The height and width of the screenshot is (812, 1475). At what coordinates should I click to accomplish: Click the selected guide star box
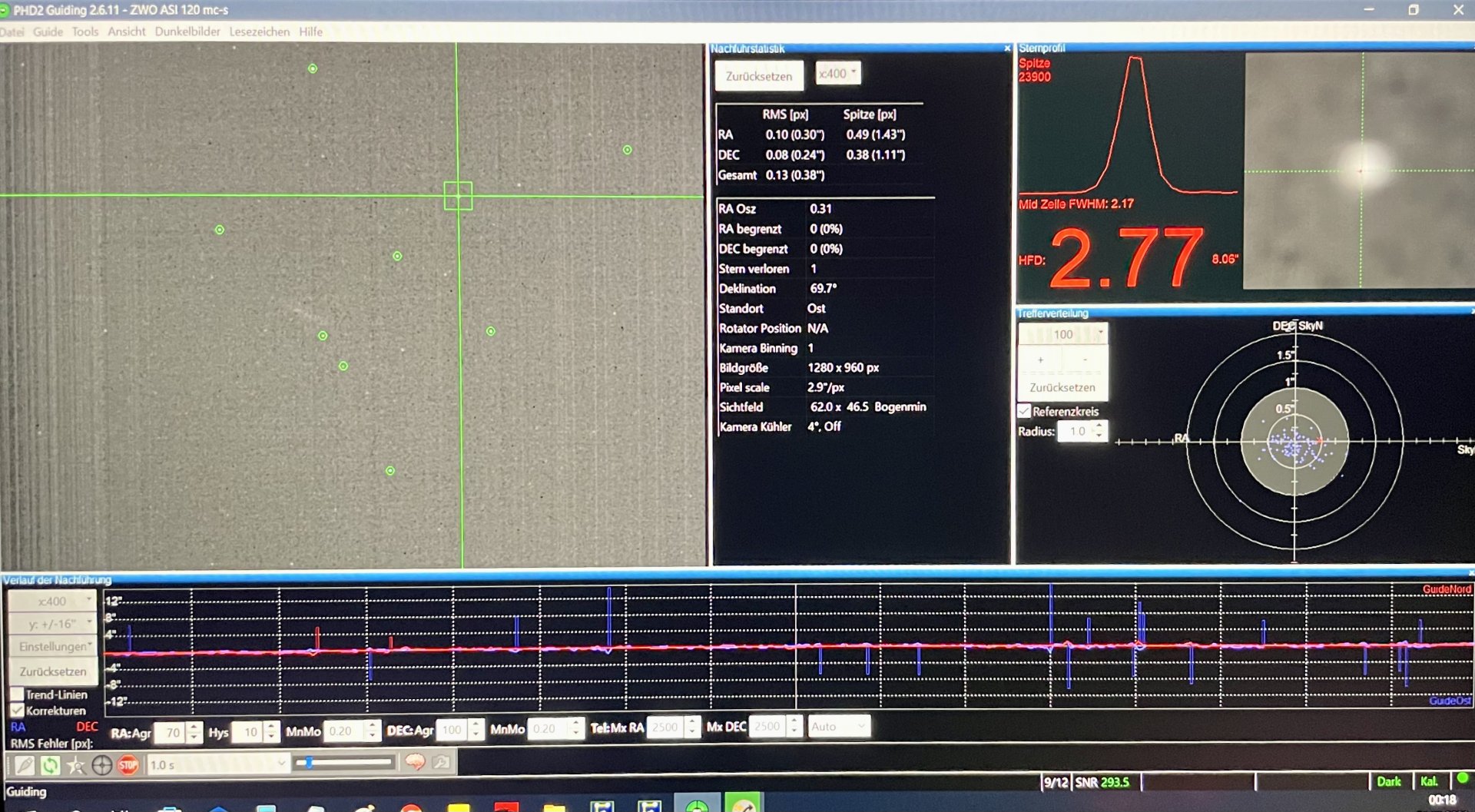tap(458, 195)
